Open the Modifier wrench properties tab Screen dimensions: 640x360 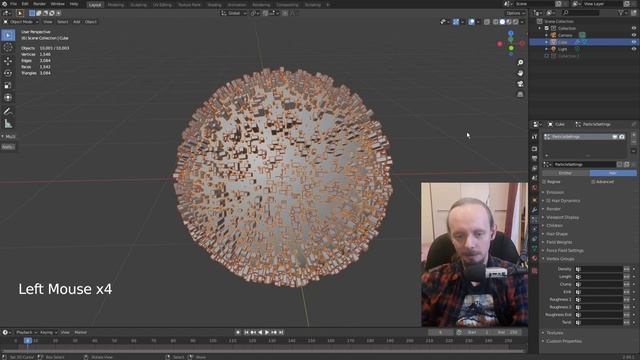[534, 210]
